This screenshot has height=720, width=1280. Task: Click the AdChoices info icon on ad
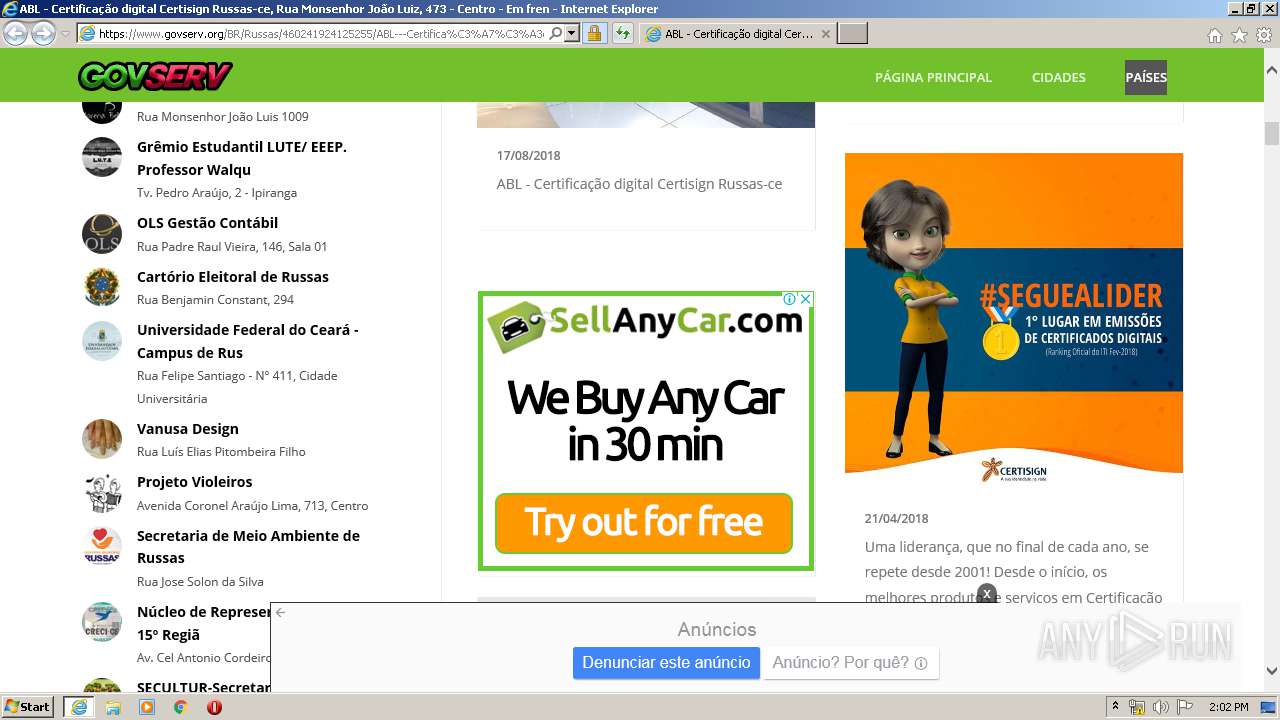pyautogui.click(x=789, y=299)
